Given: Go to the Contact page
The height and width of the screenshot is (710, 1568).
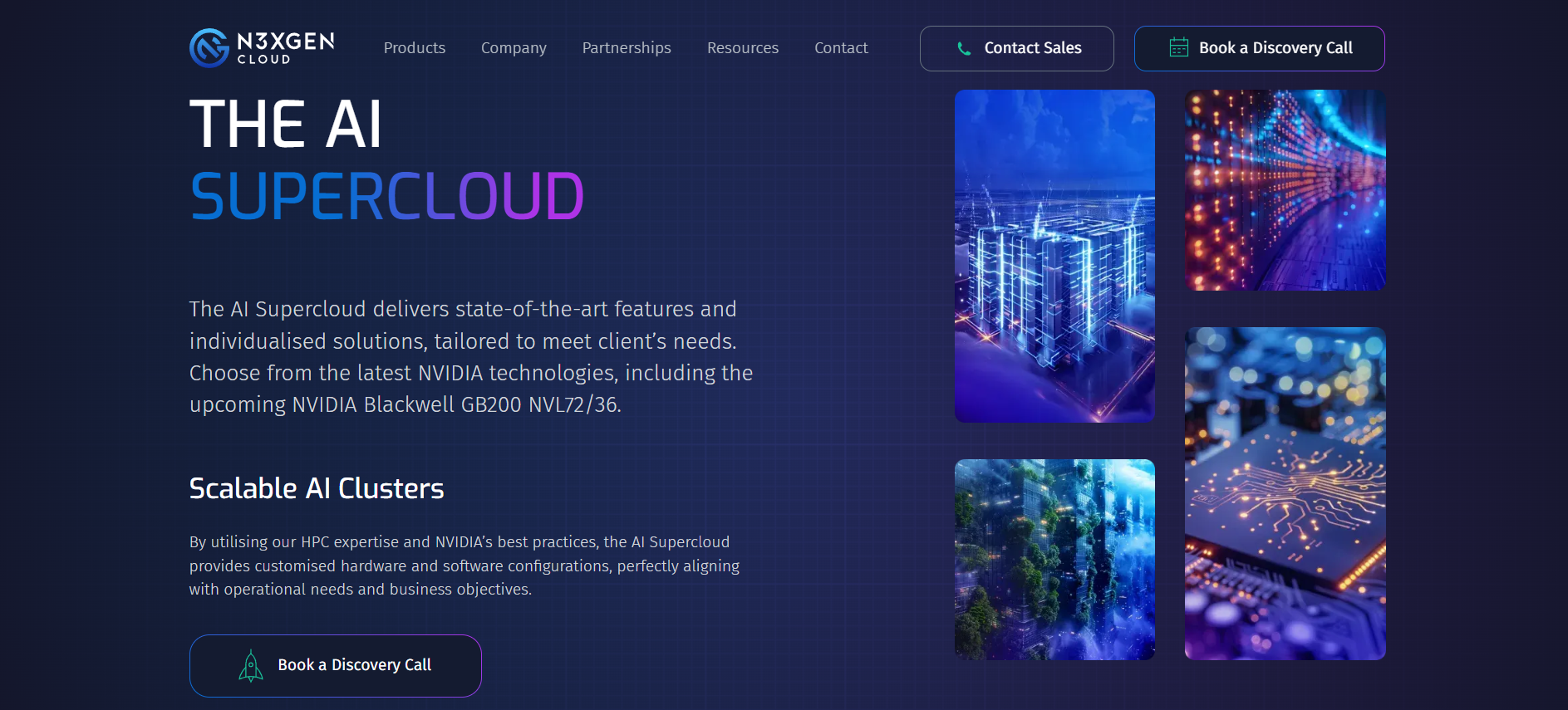Looking at the screenshot, I should [x=841, y=48].
